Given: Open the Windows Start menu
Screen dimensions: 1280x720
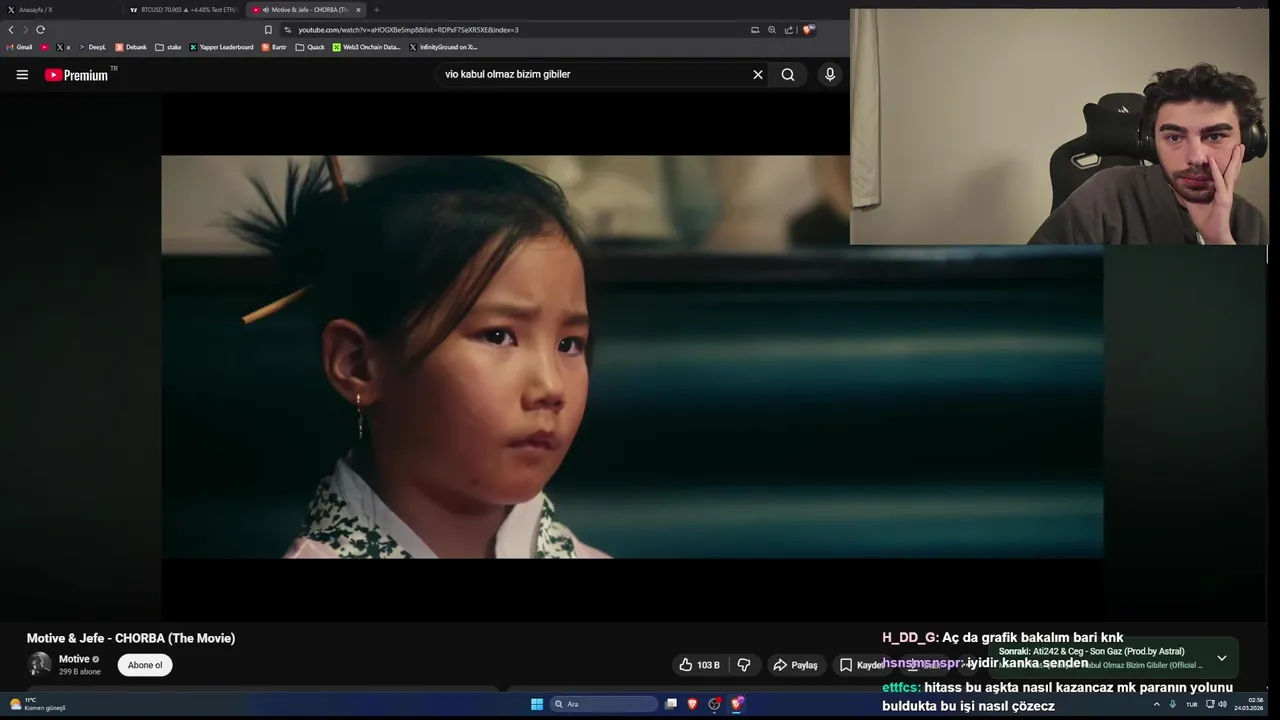Looking at the screenshot, I should [x=537, y=704].
